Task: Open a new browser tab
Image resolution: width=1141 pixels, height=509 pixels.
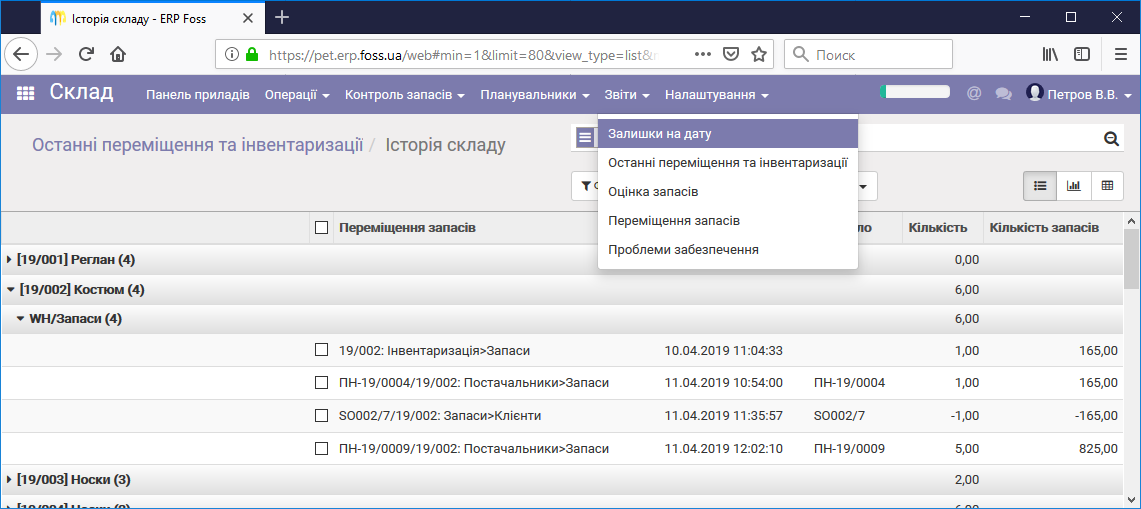Action: click(282, 17)
